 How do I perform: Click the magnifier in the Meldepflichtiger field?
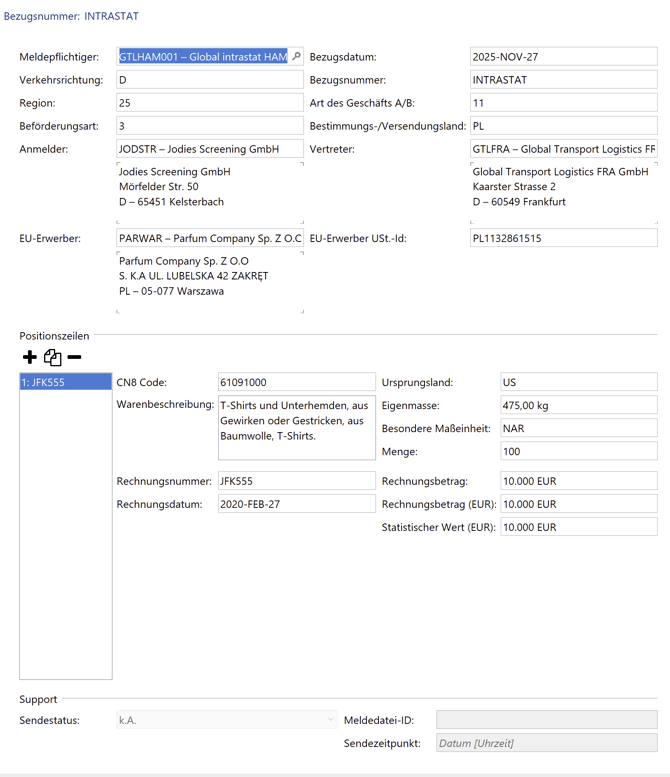click(296, 57)
